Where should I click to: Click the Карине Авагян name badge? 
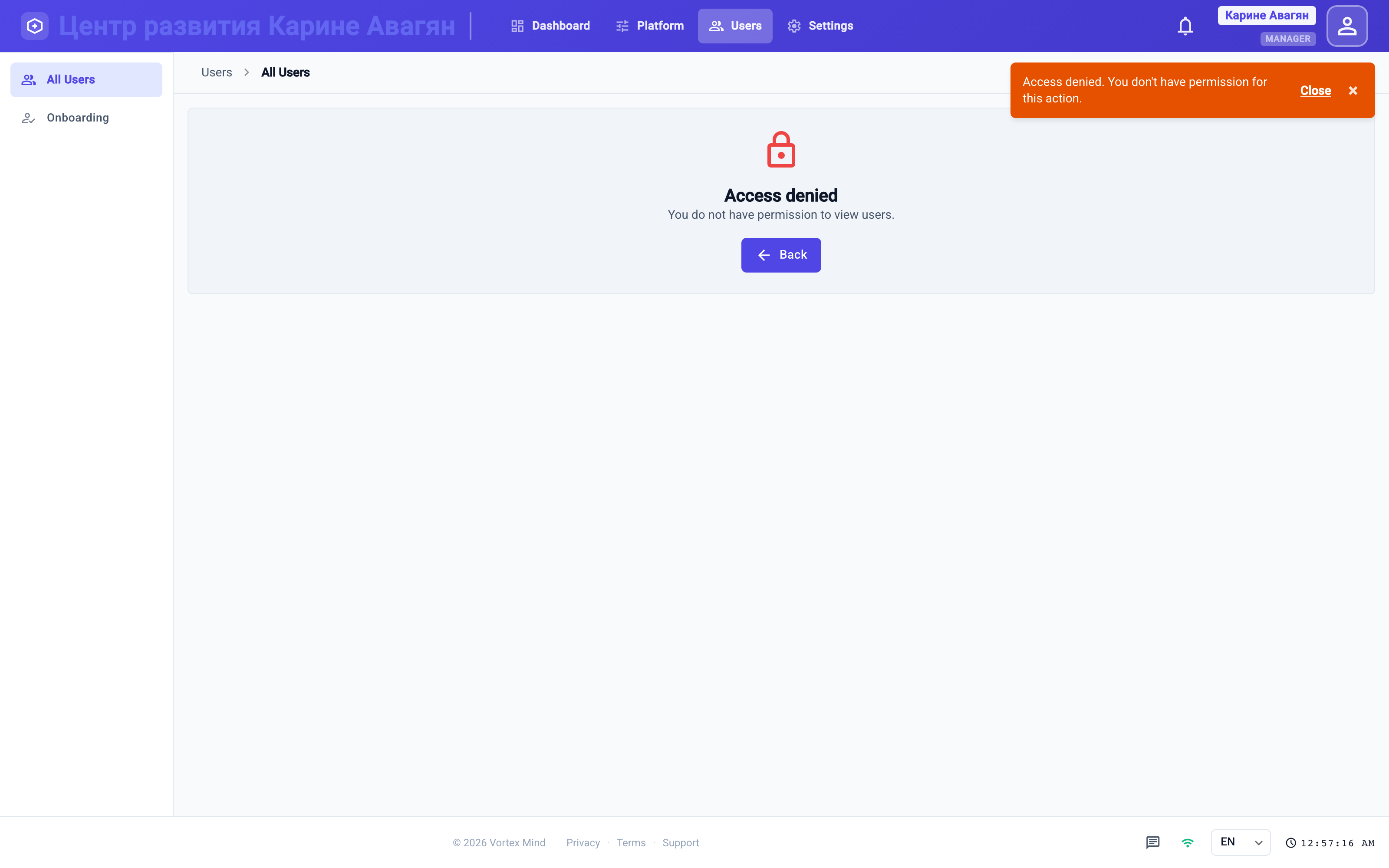[x=1266, y=16]
